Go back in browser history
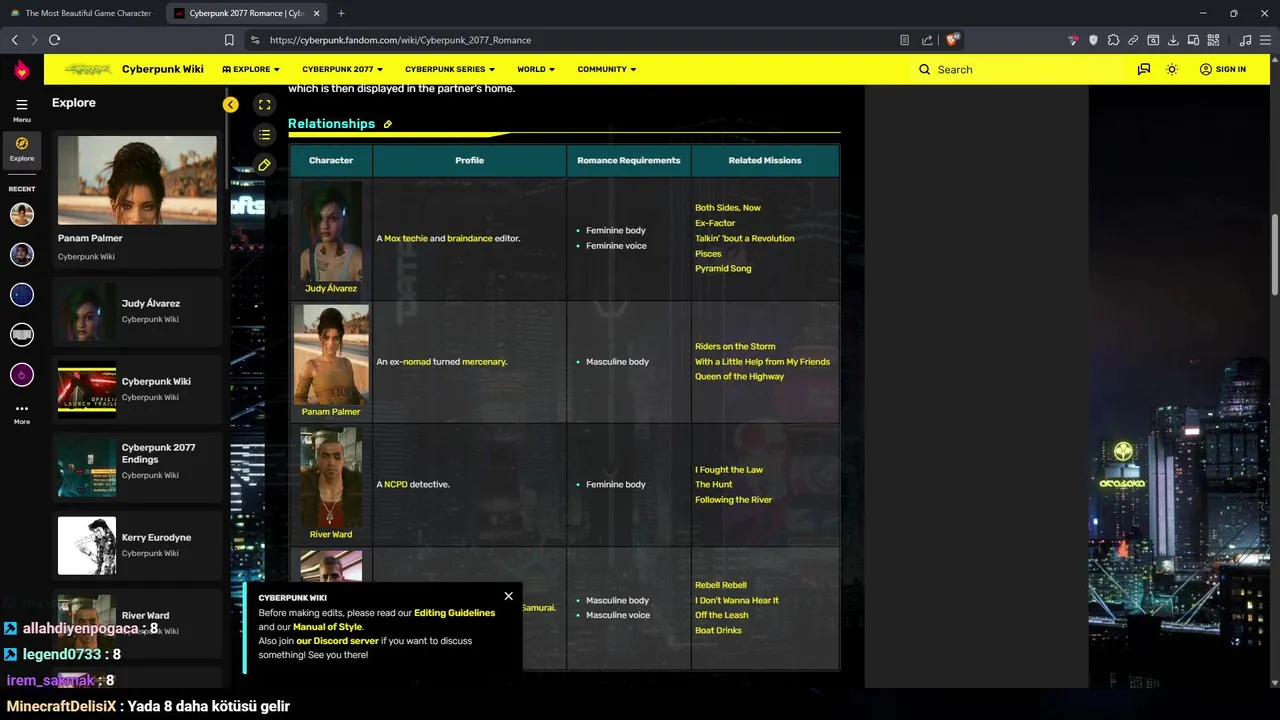Image resolution: width=1280 pixels, height=720 pixels. click(x=14, y=40)
